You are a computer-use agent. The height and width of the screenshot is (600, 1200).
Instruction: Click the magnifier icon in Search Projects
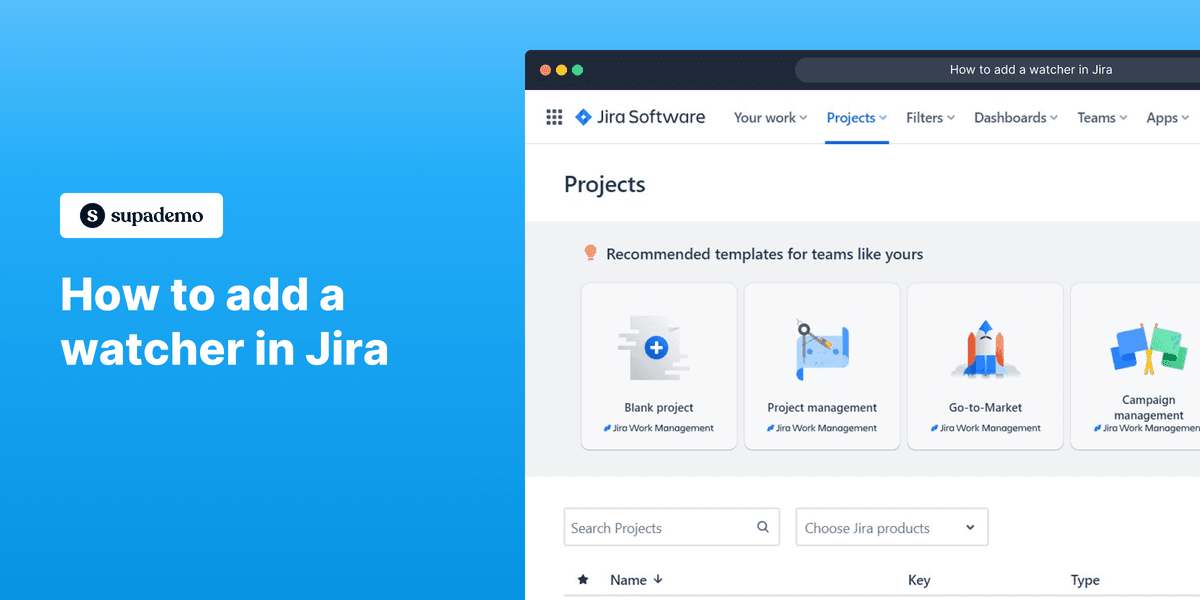coord(762,527)
